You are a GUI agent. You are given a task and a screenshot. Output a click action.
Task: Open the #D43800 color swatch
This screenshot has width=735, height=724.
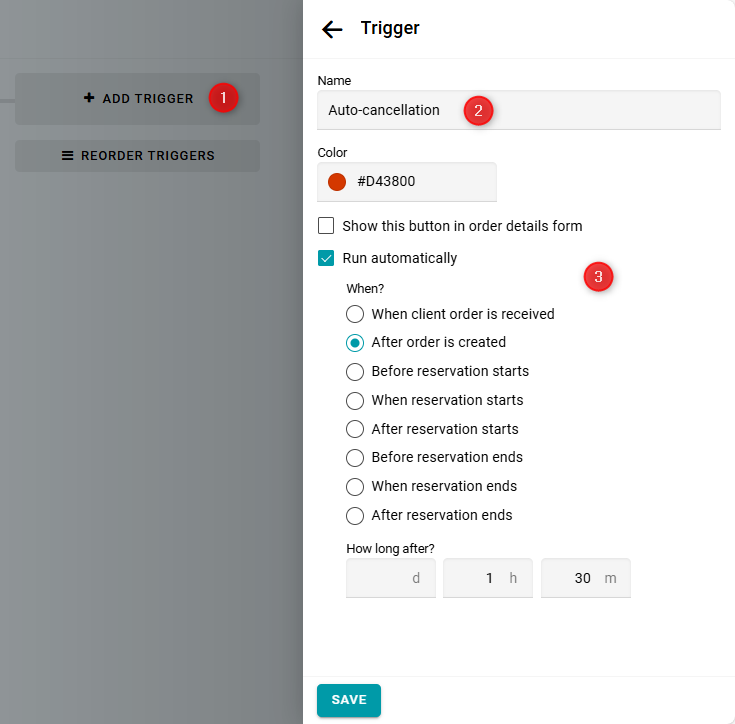[x=337, y=182]
